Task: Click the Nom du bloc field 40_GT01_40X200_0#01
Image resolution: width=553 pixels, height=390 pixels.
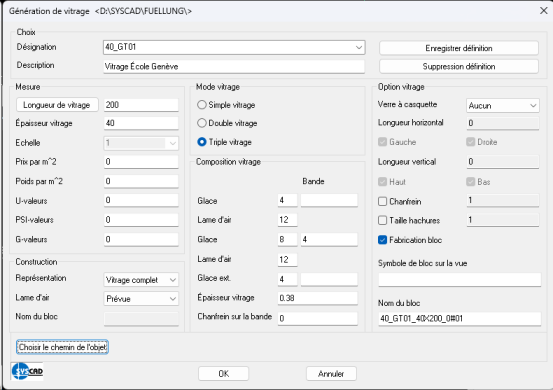Action: [x=460, y=319]
